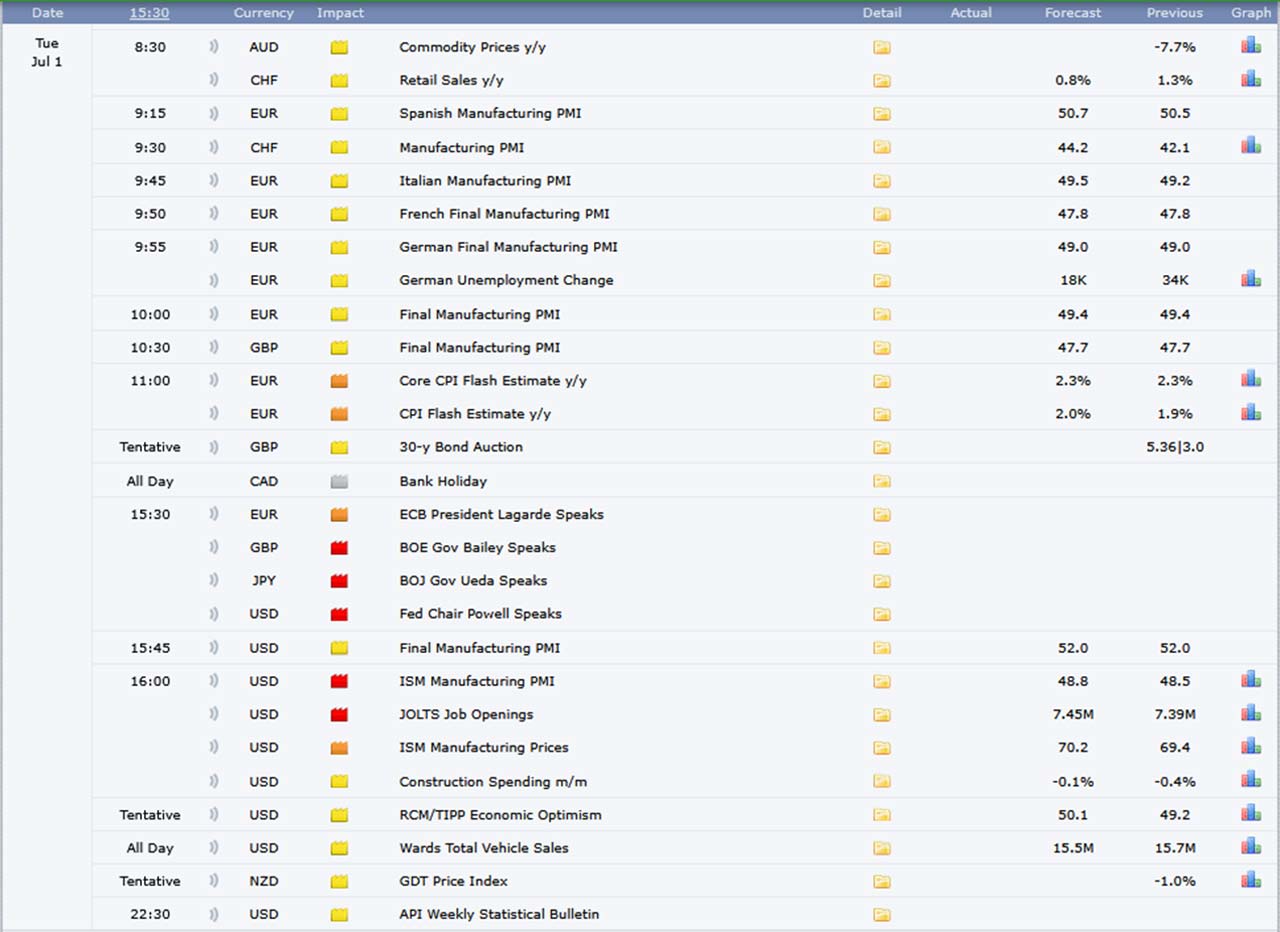Open the Core CPI Flash Estimate y/y event
Viewport: 1280px width, 932px height.
click(x=492, y=380)
